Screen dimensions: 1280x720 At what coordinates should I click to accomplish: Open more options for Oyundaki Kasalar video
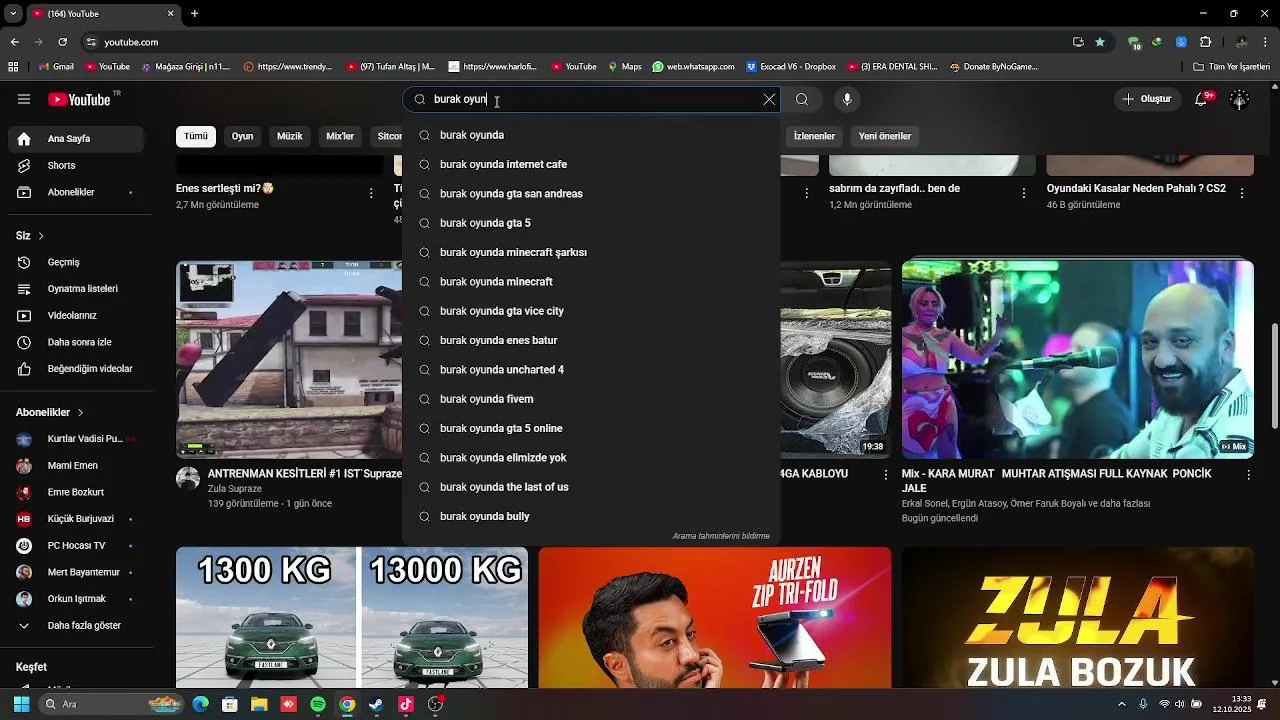click(x=1244, y=193)
